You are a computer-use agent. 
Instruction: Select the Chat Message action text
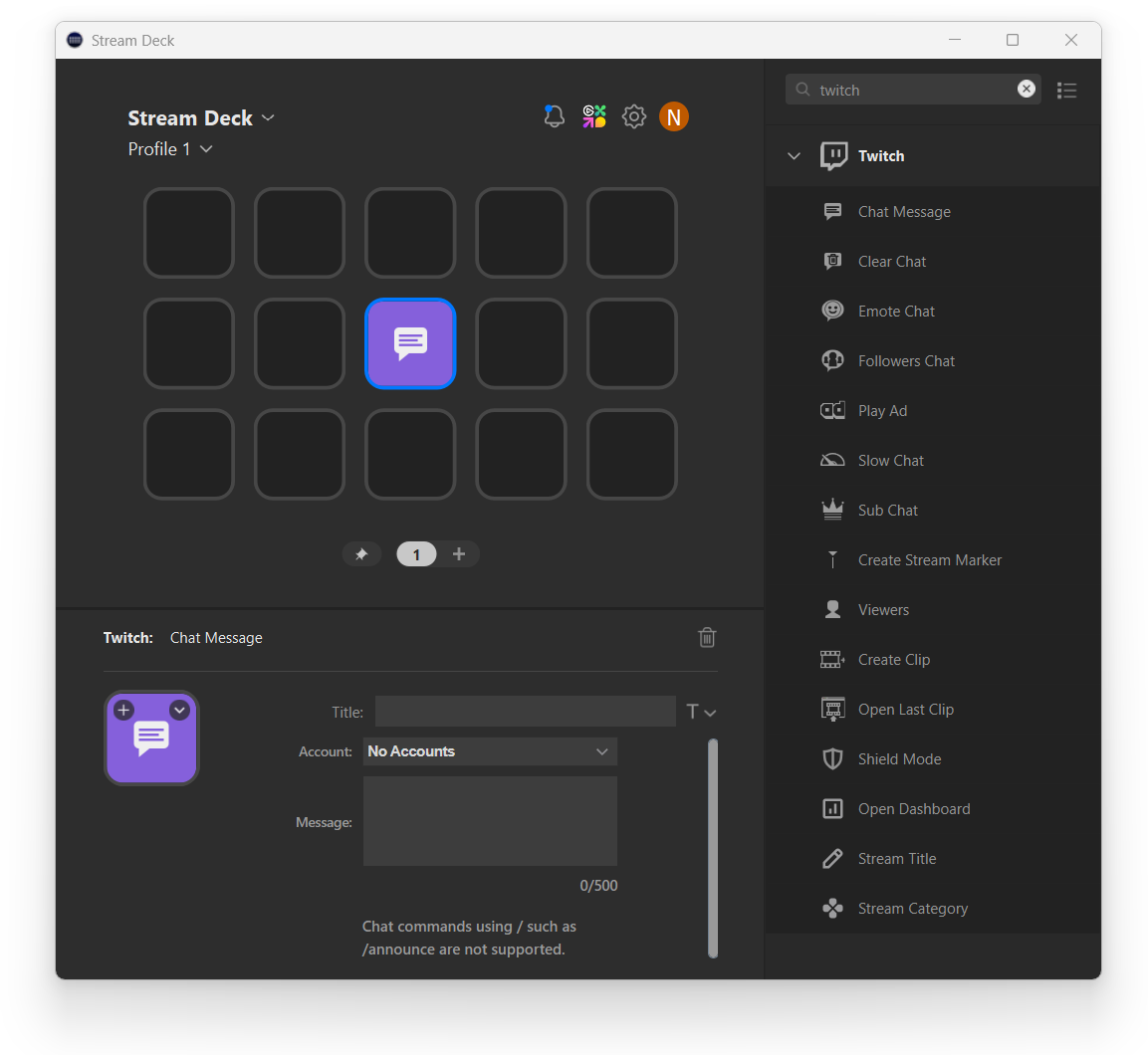click(904, 211)
